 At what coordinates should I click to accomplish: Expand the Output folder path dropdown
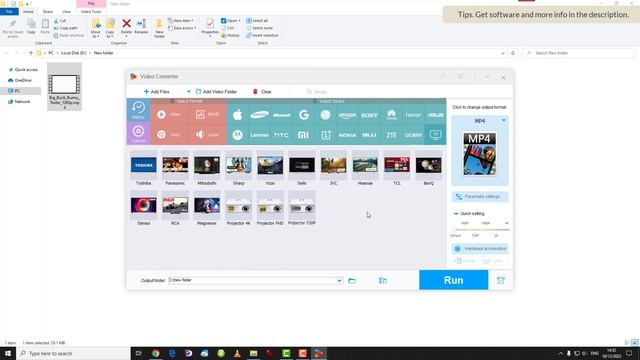click(339, 280)
